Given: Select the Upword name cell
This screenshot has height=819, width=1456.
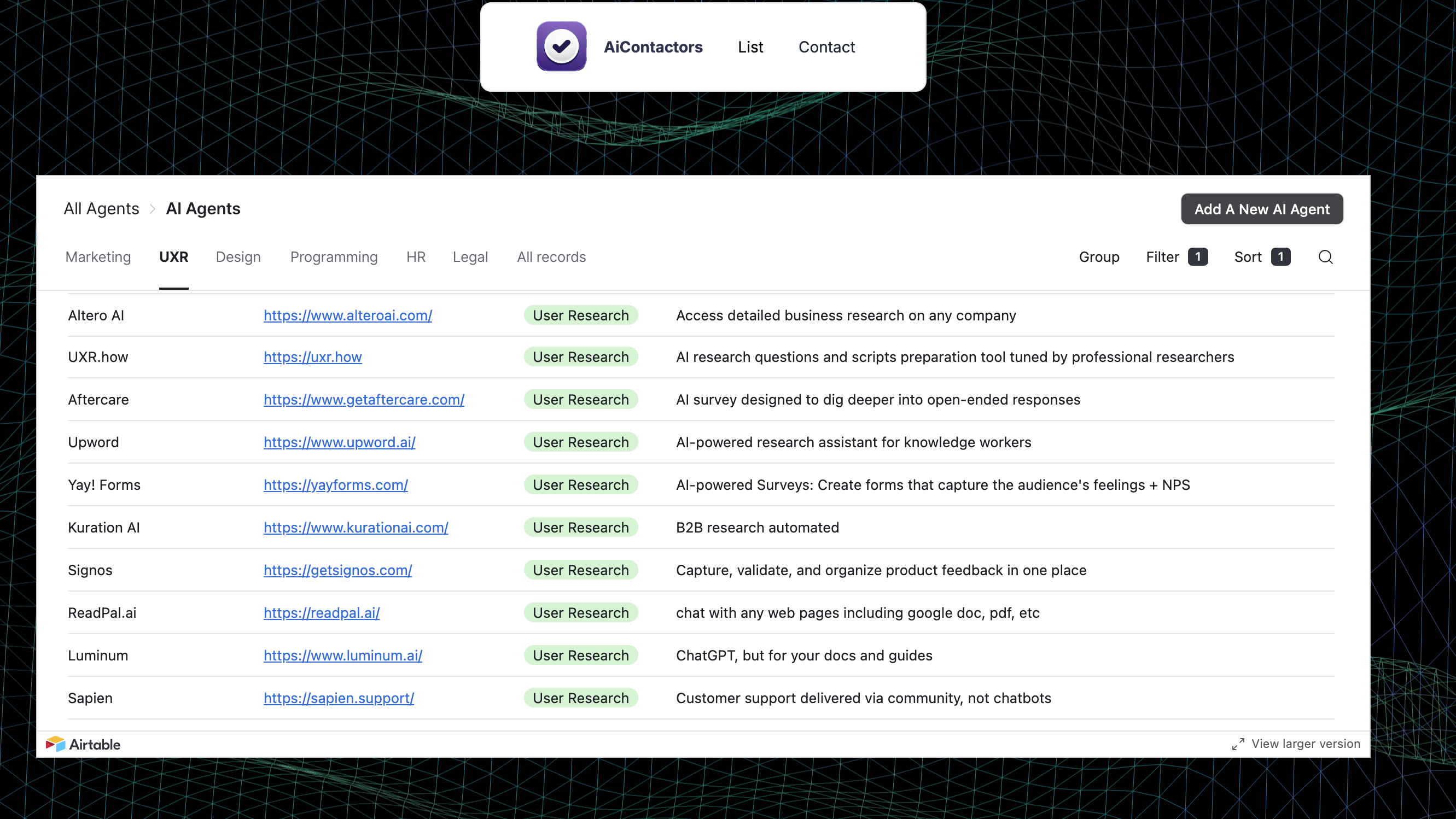Looking at the screenshot, I should tap(94, 442).
